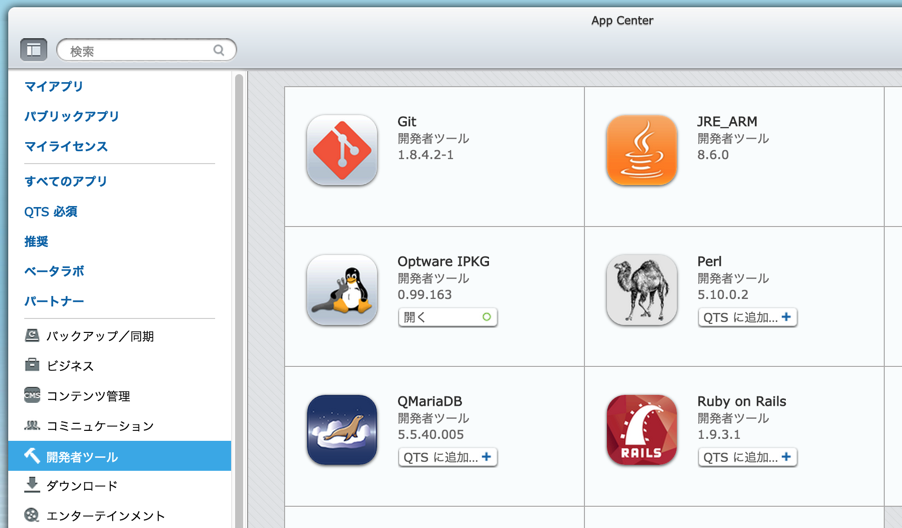Click the sidebar vertical scrollbar
The image size is (902, 528).
click(239, 299)
